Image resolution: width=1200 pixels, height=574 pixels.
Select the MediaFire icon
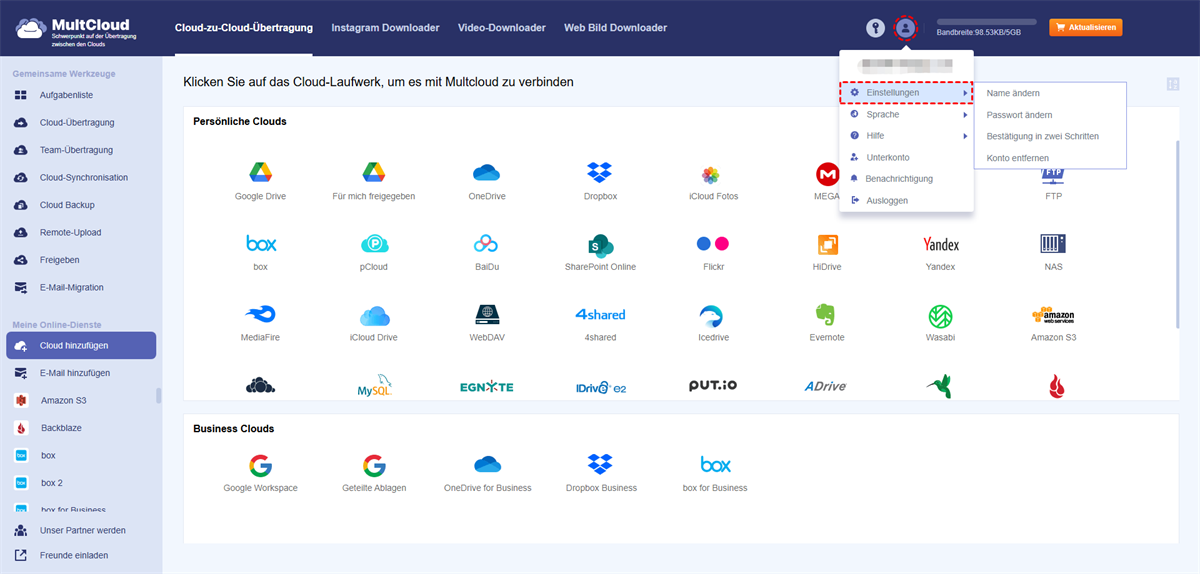click(260, 315)
